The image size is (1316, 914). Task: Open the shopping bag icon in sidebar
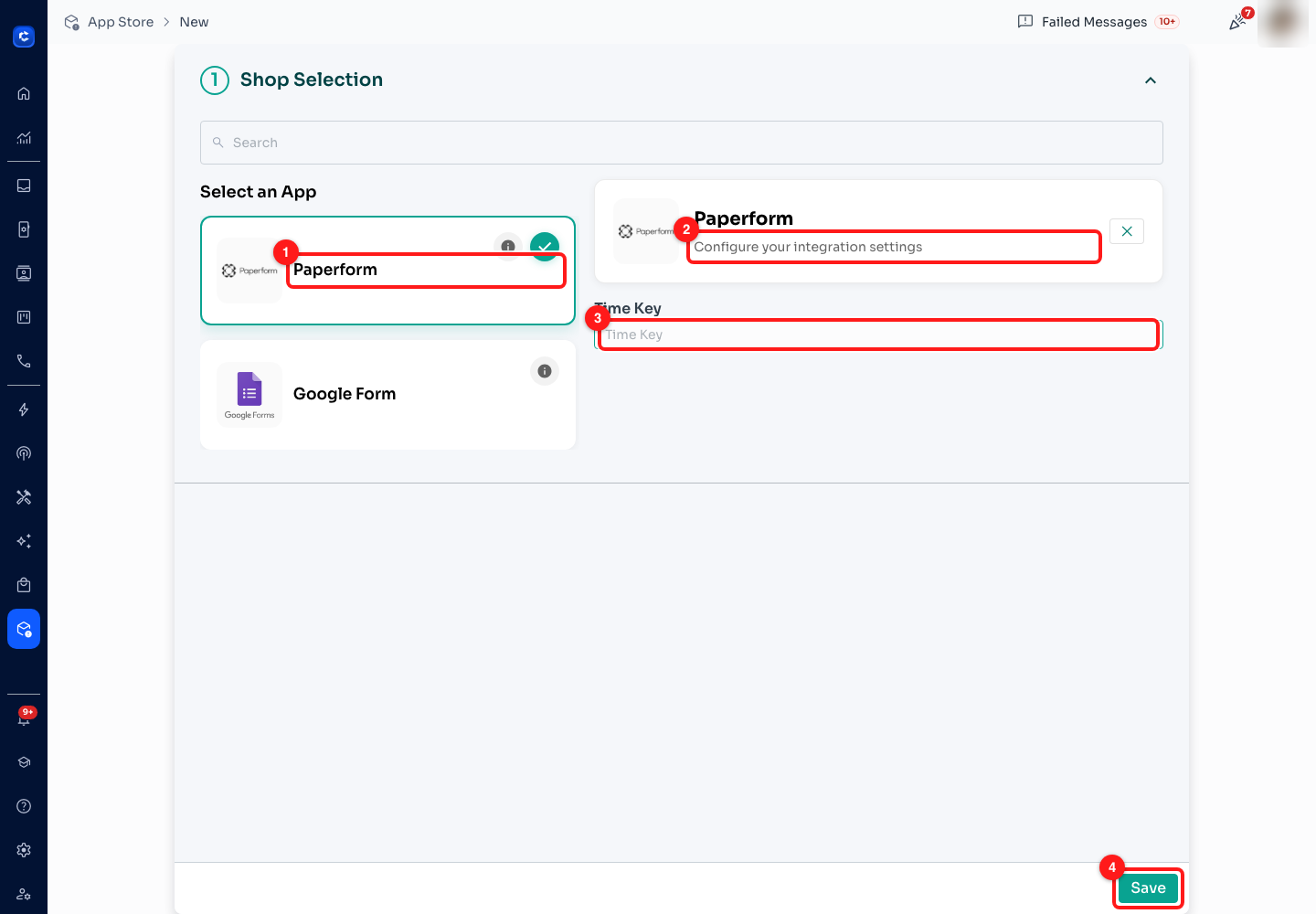[x=24, y=585]
